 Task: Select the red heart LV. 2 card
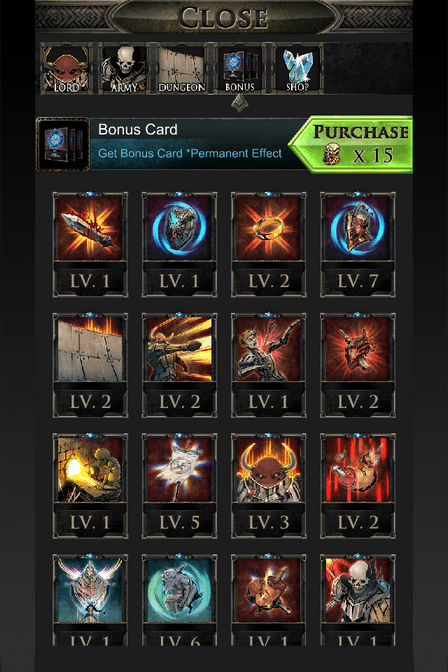(358, 365)
